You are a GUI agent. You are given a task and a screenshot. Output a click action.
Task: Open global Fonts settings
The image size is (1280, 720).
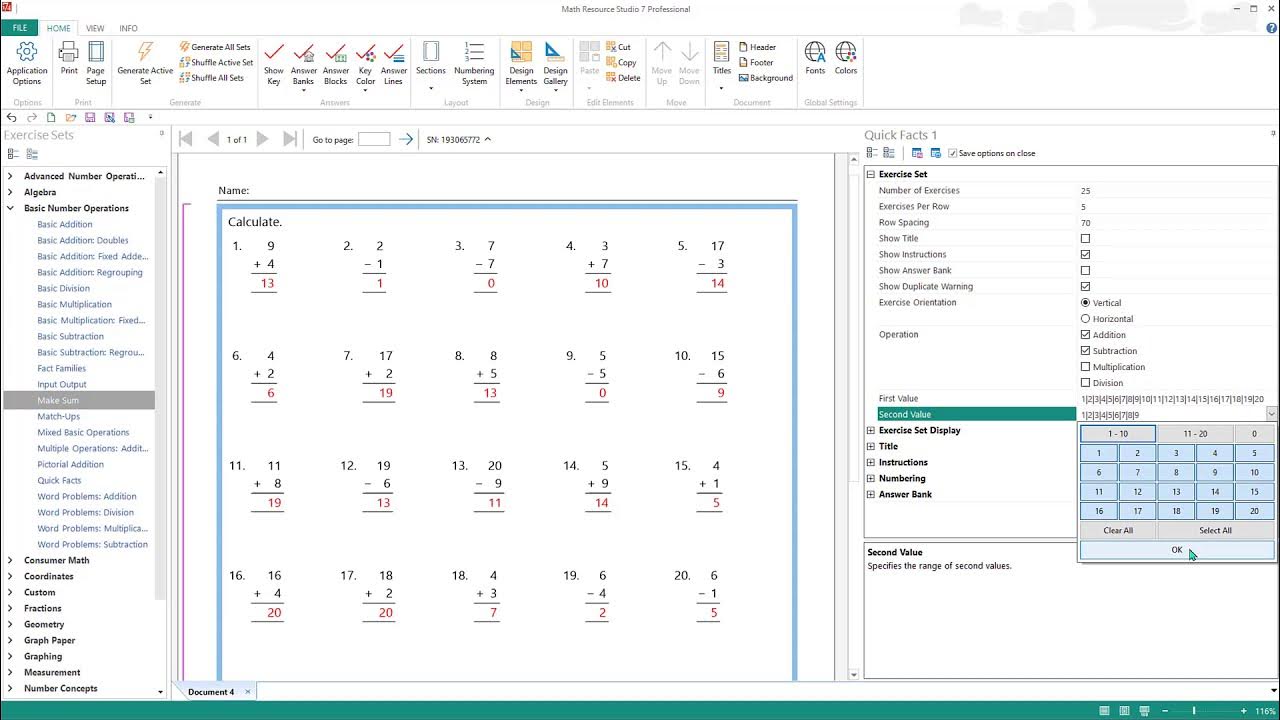(815, 58)
